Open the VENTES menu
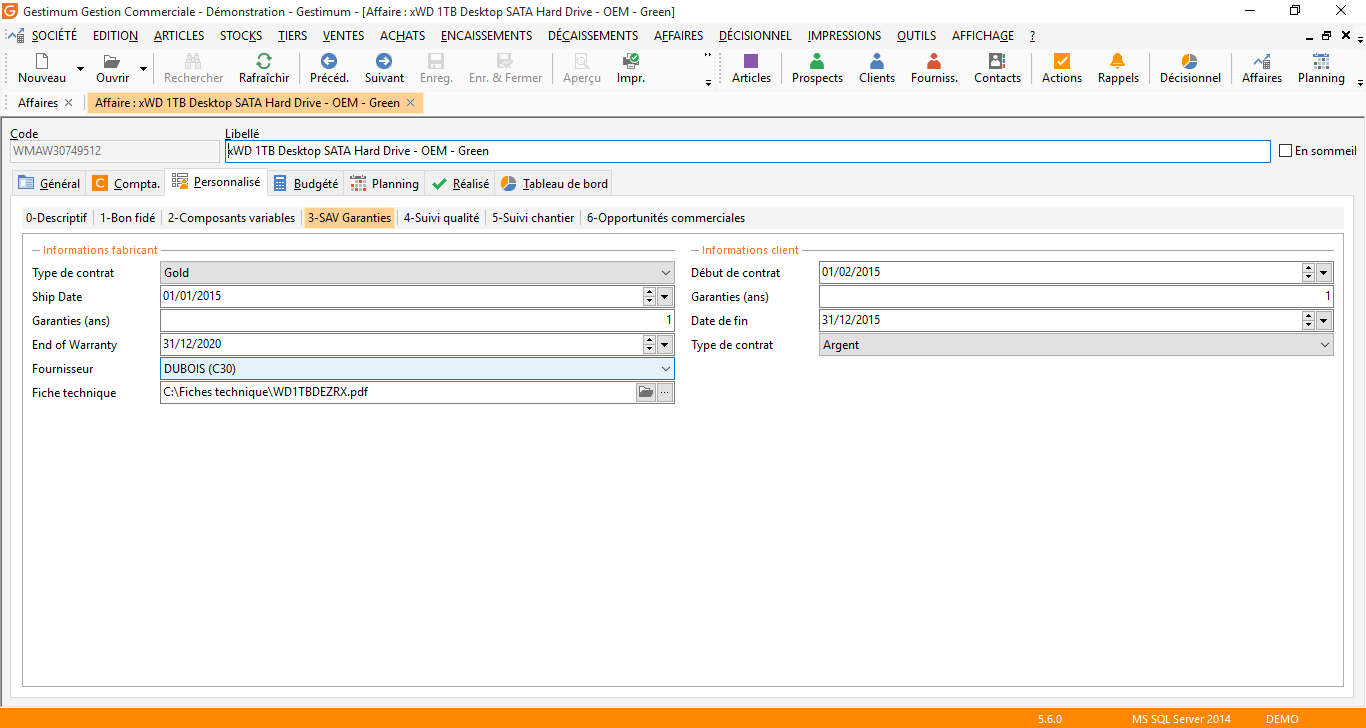Viewport: 1366px width, 728px height. 344,36
